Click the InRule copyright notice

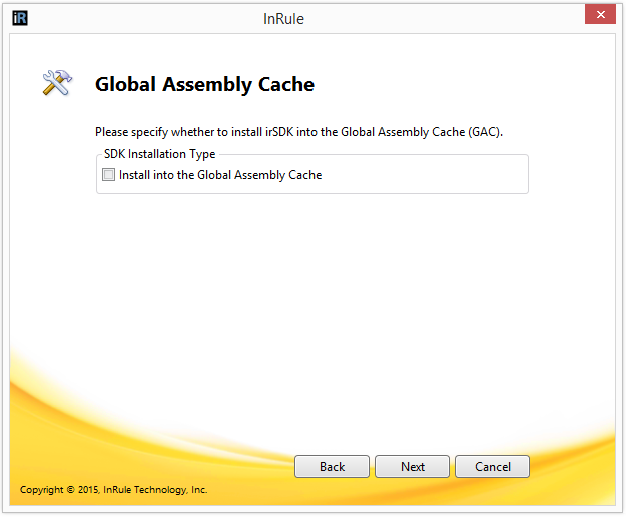(113, 489)
